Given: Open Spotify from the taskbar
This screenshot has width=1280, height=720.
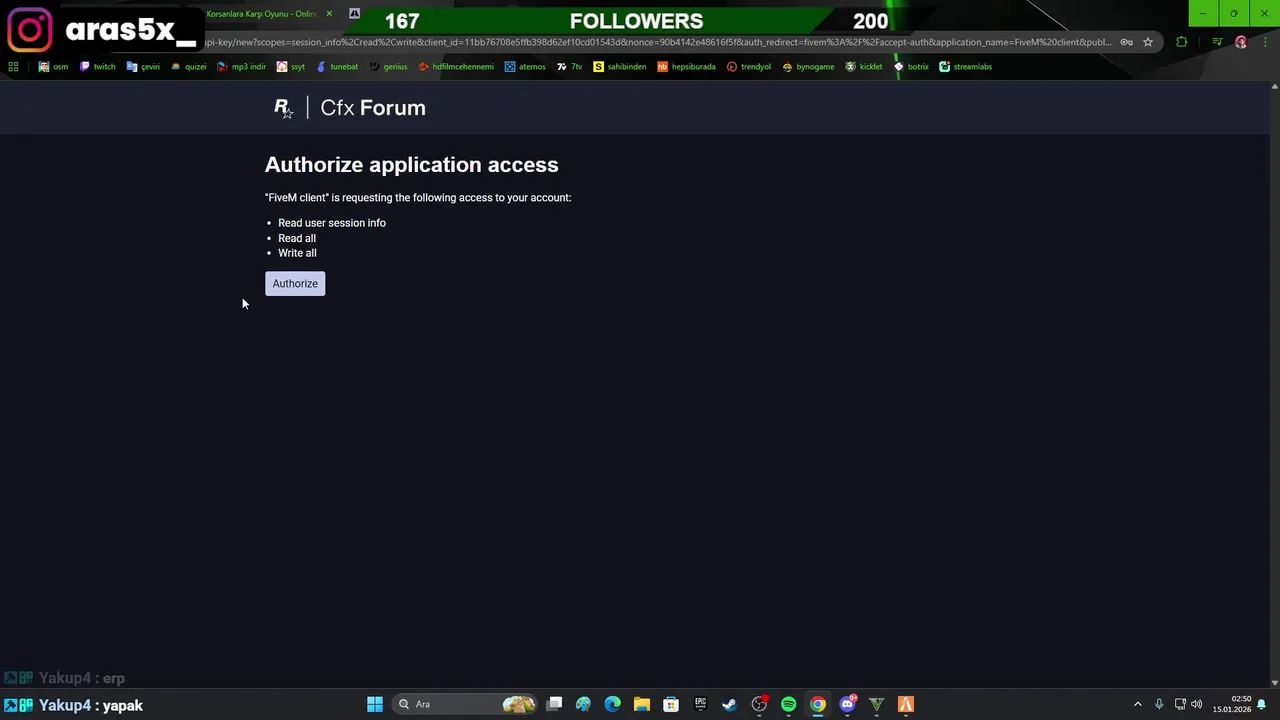Looking at the screenshot, I should (789, 705).
